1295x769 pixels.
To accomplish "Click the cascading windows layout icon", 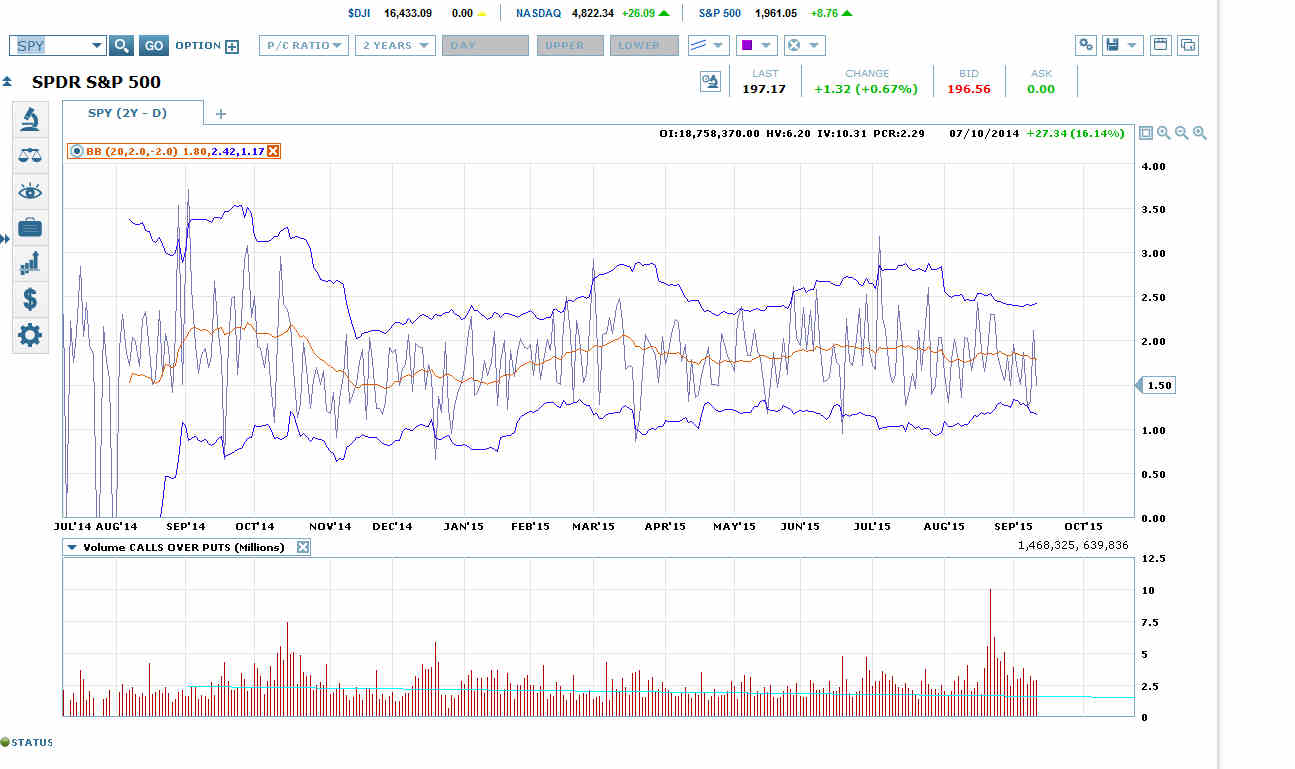I will point(1188,45).
